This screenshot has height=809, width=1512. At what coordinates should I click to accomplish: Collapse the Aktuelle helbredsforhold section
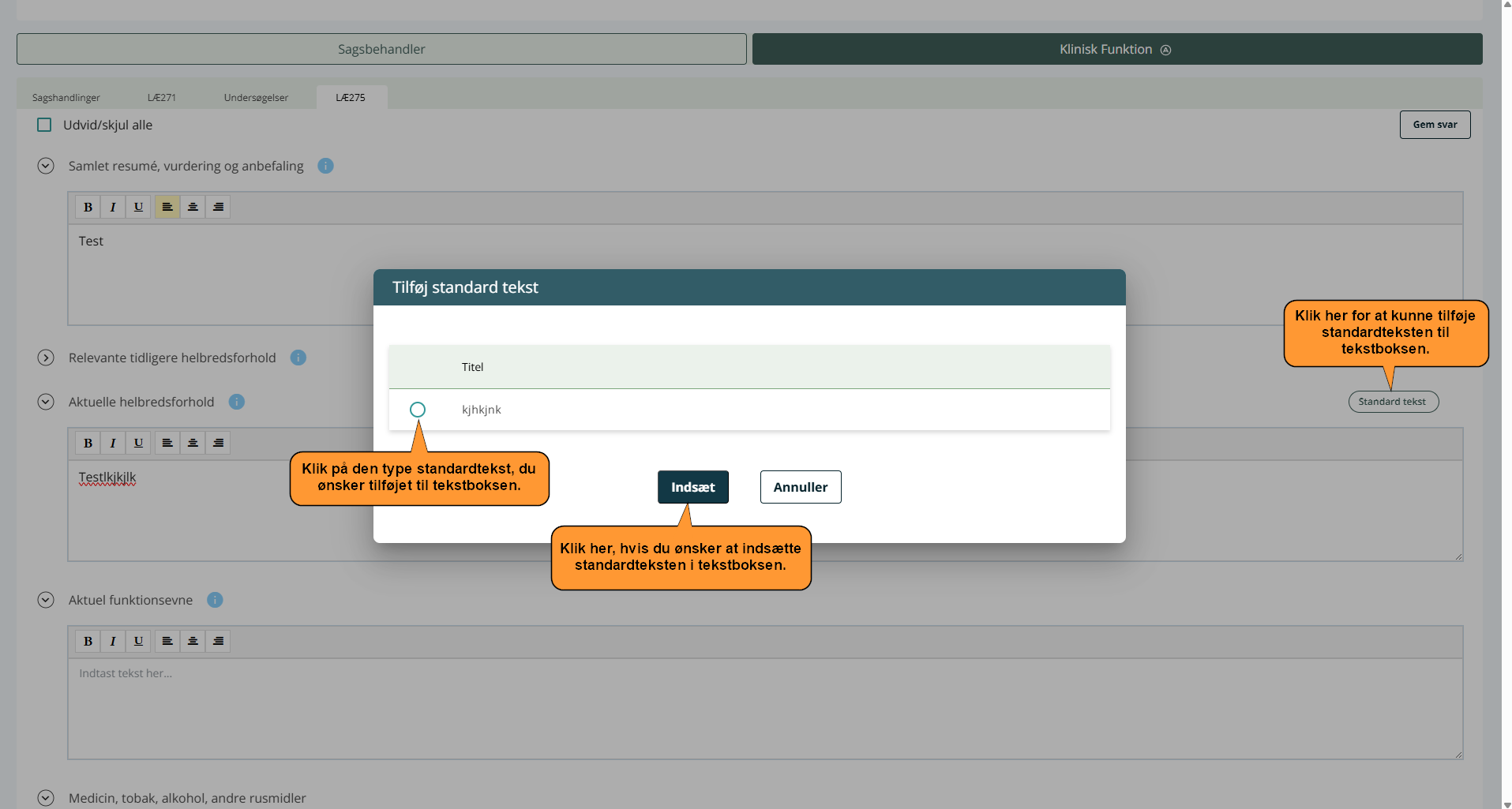click(x=46, y=402)
